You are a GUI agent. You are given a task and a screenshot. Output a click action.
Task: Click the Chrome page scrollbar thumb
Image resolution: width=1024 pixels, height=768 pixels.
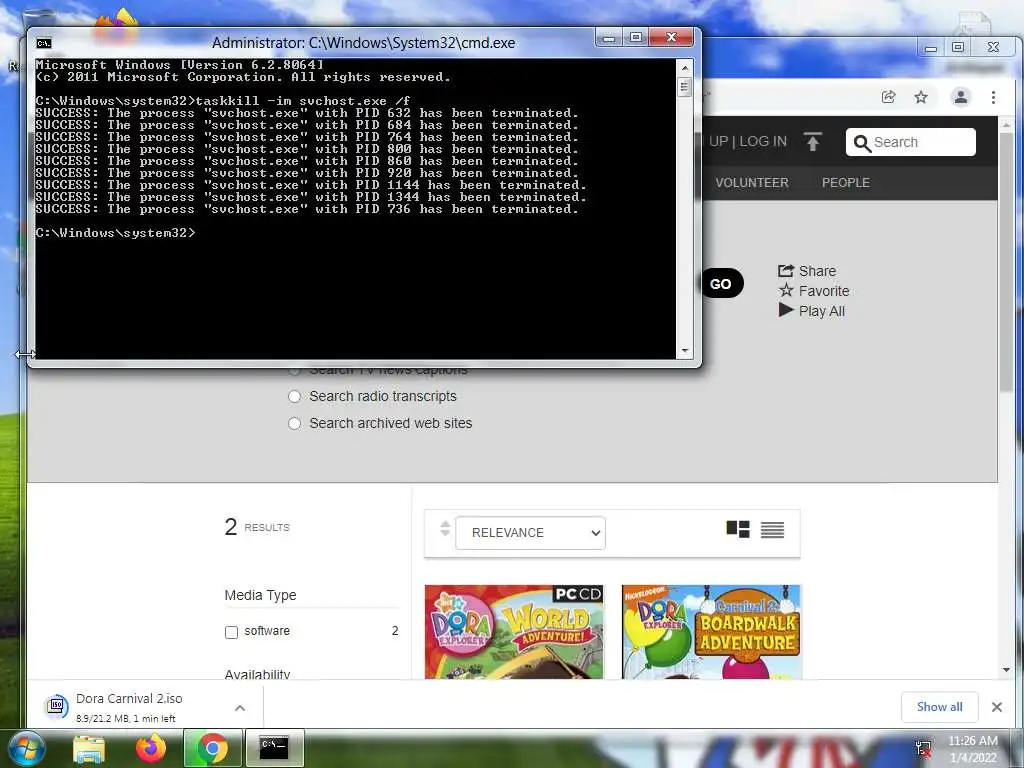pos(1006,263)
